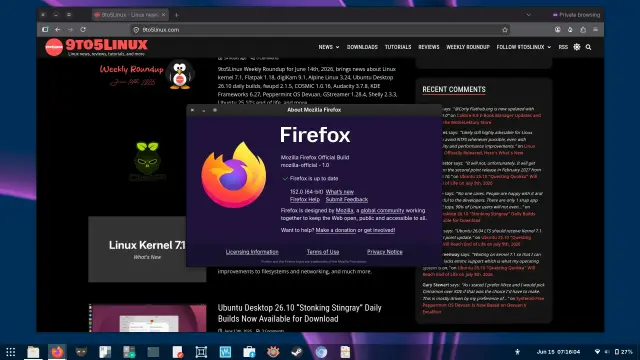
Task: Click the 9to5Linux site logo
Action: [x=96, y=47]
